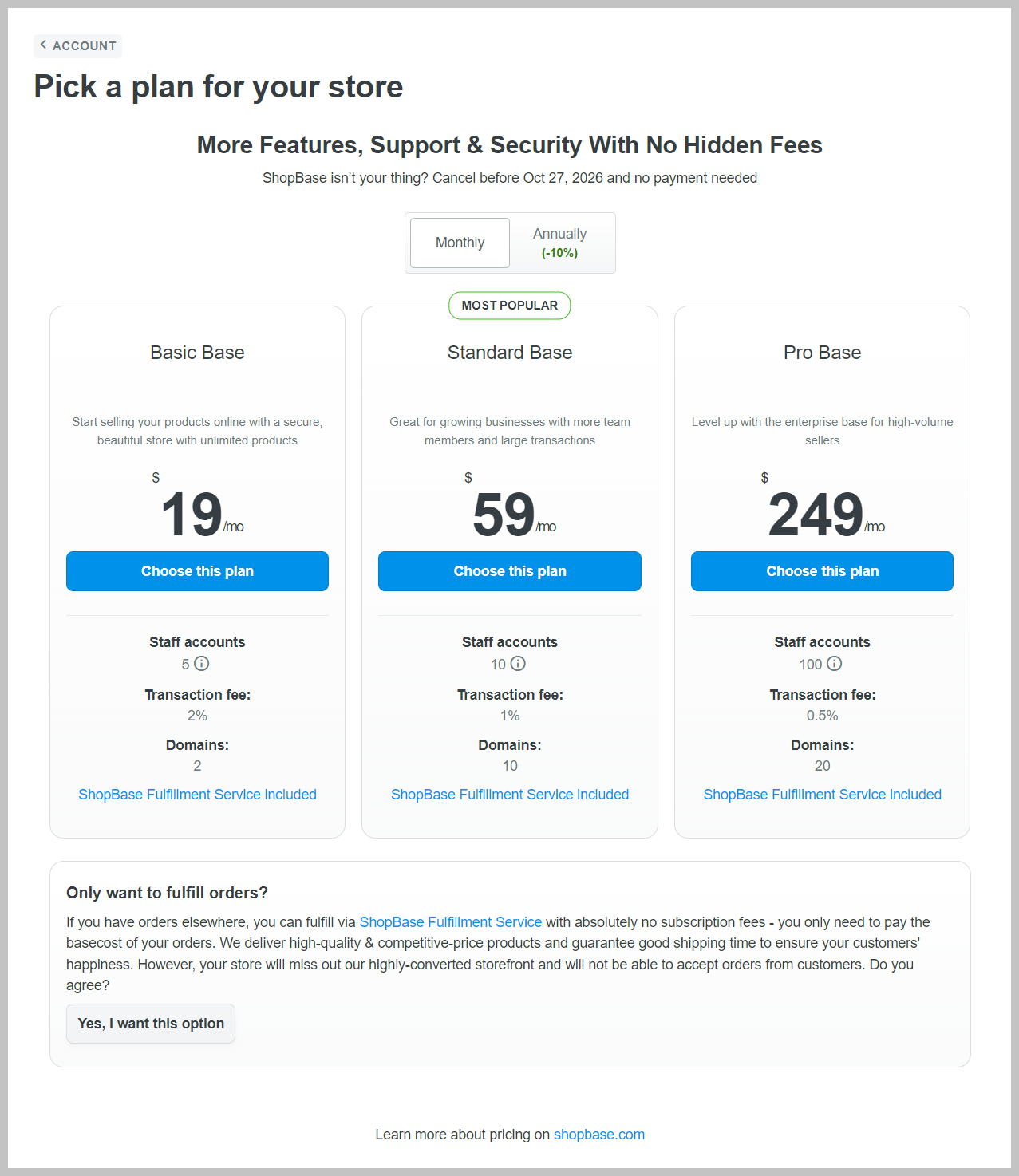Click the MOST POPULAR badge
Image resolution: width=1019 pixels, height=1176 pixels.
click(x=510, y=306)
